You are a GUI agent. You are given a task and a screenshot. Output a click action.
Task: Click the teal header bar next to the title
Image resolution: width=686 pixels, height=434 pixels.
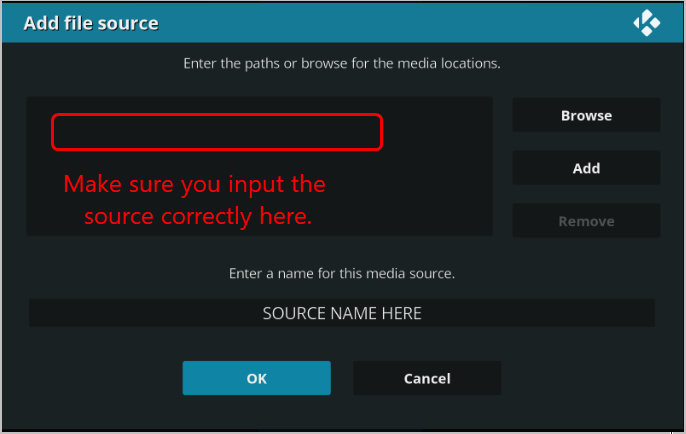[x=394, y=23]
